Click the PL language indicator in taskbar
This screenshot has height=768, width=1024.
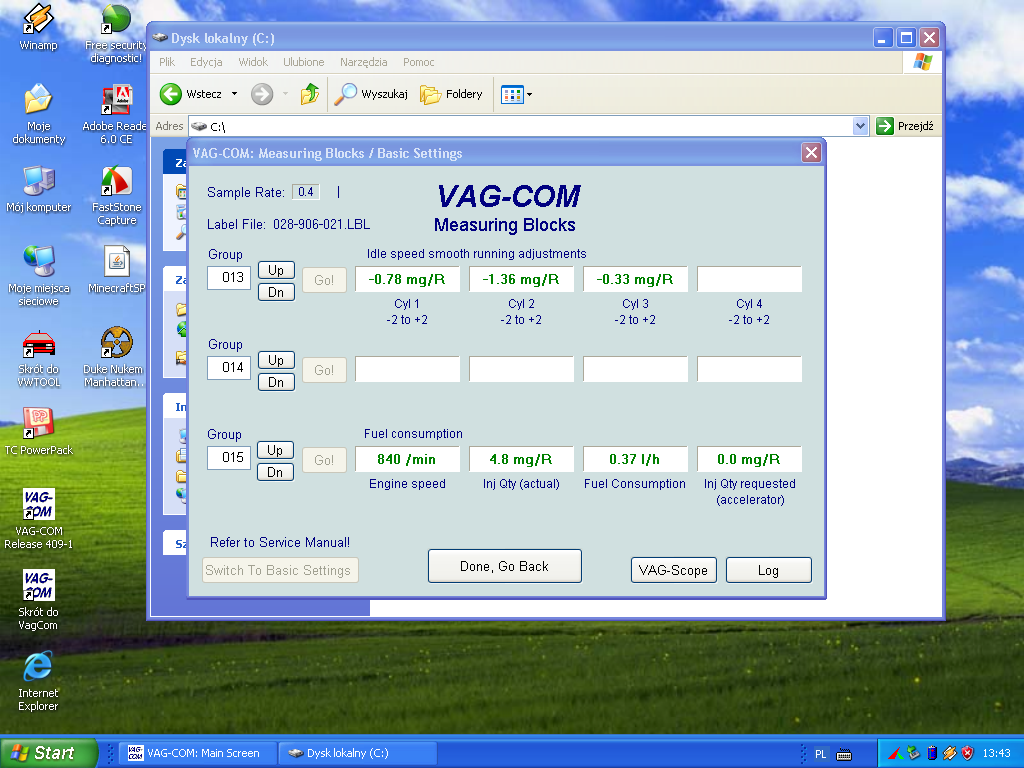820,754
